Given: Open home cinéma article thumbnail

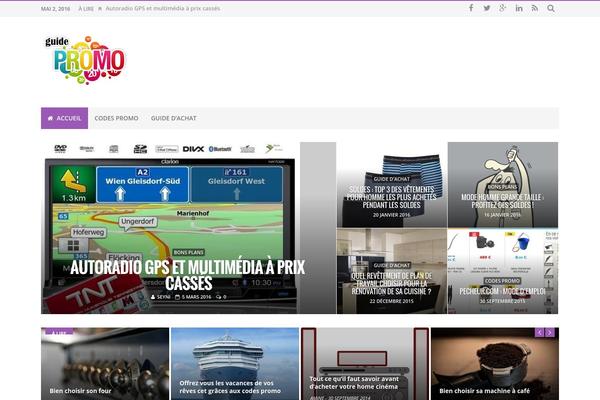Looking at the screenshot, I should (x=365, y=364).
